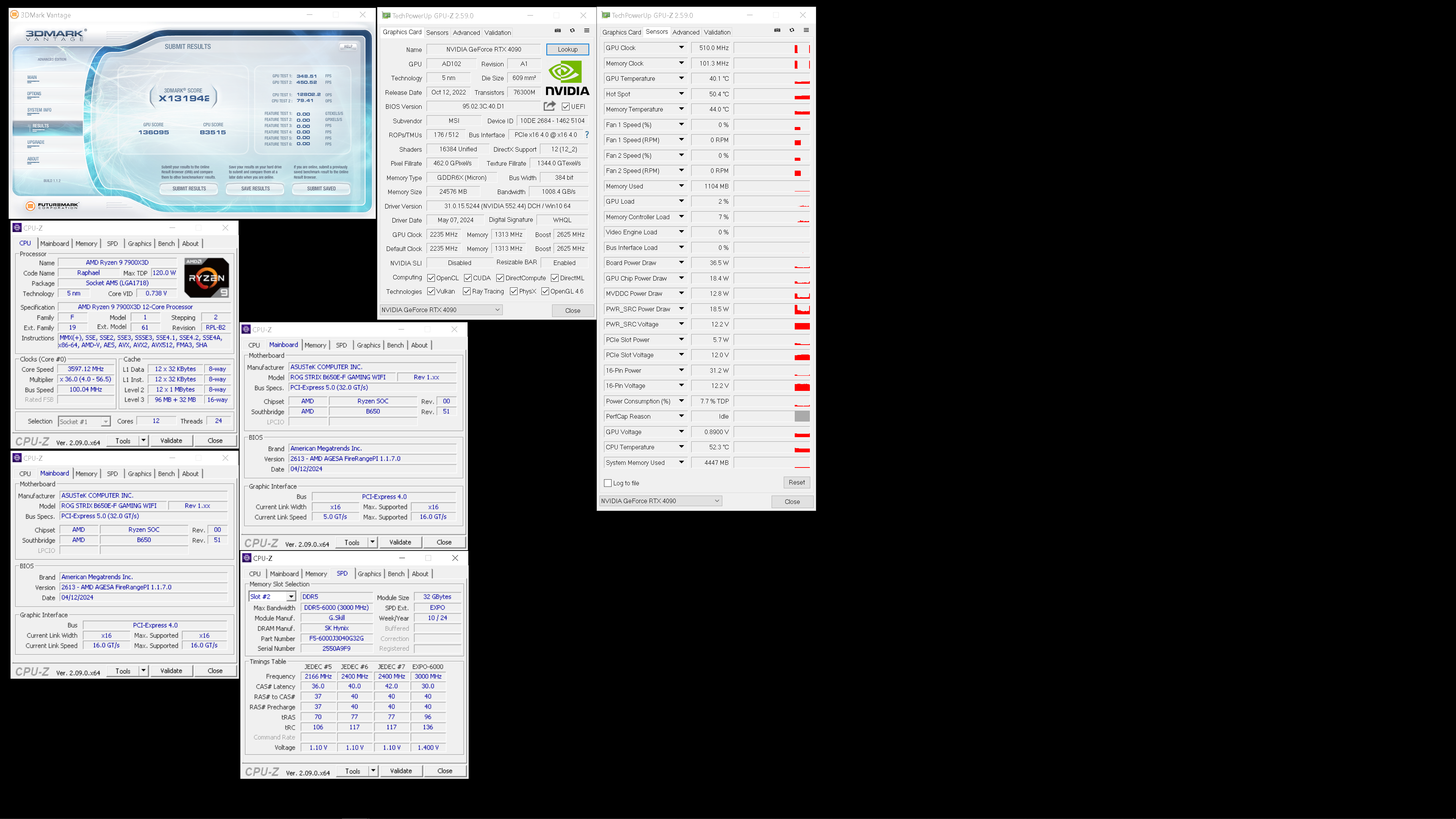Toggle the PhysX checkbox
Viewport: 1456px width, 819px height.
514,292
